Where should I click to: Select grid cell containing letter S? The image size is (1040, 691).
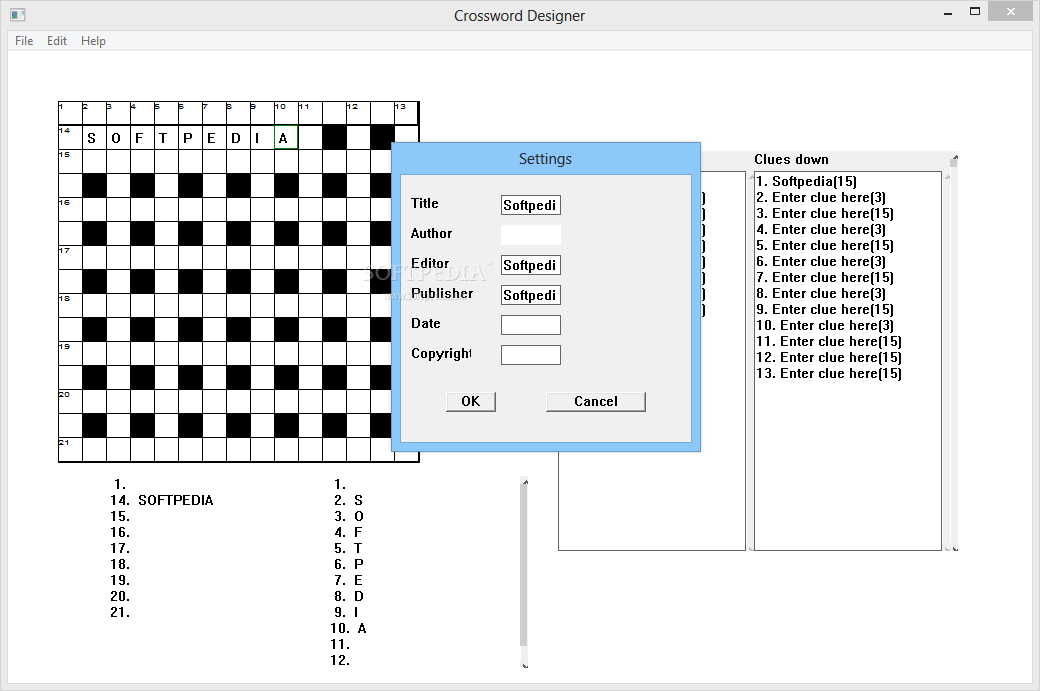pyautogui.click(x=94, y=137)
